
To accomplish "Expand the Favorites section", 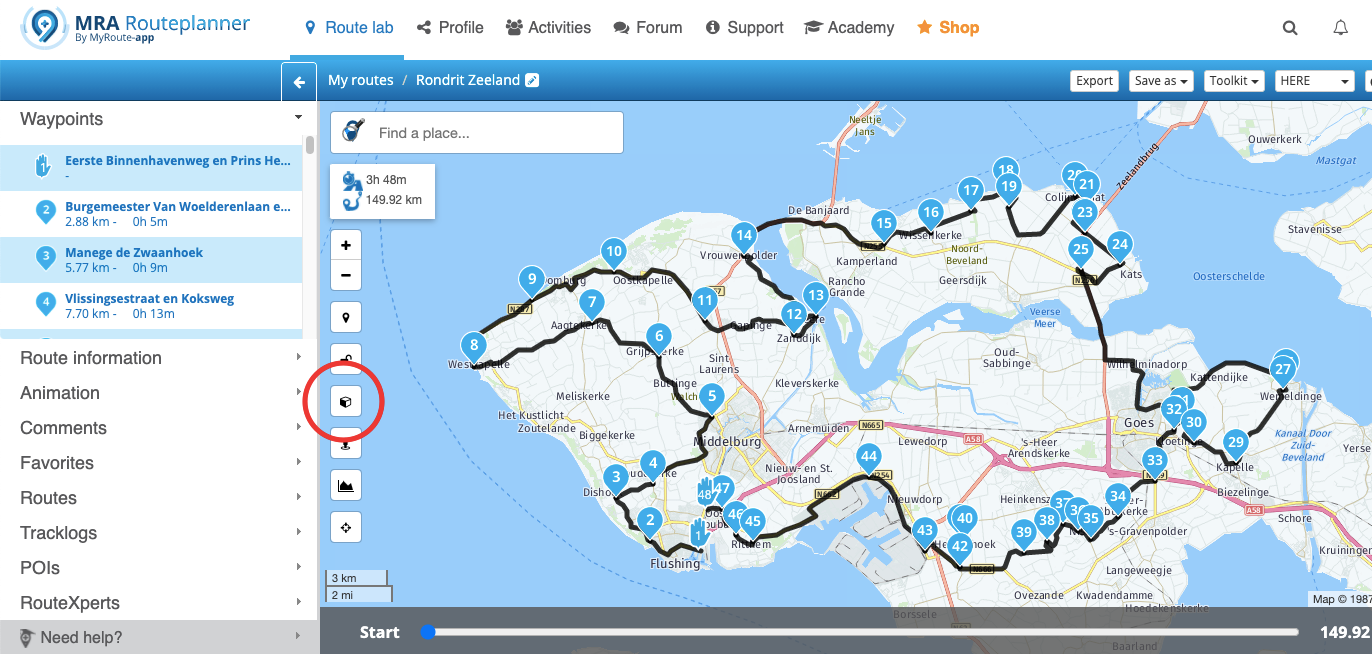I will pyautogui.click(x=160, y=463).
